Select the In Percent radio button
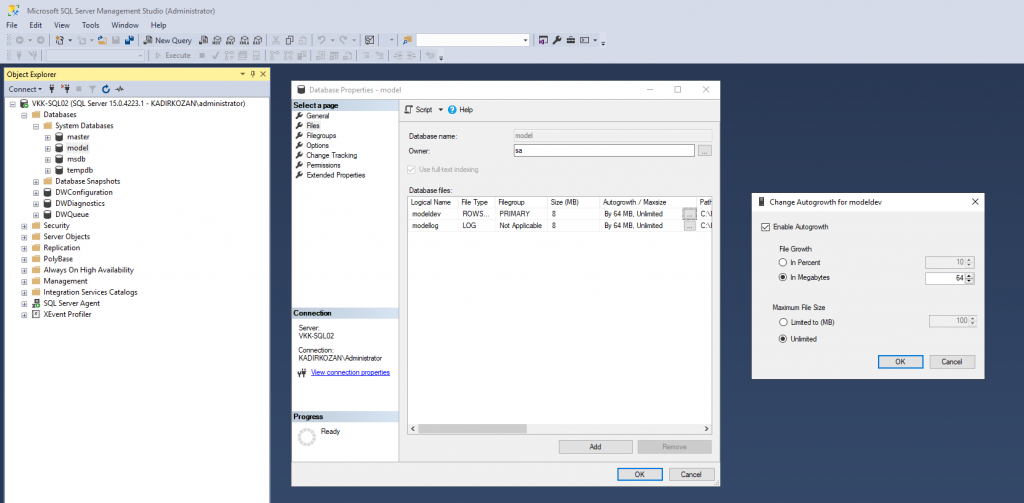Image resolution: width=1024 pixels, height=503 pixels. point(783,262)
